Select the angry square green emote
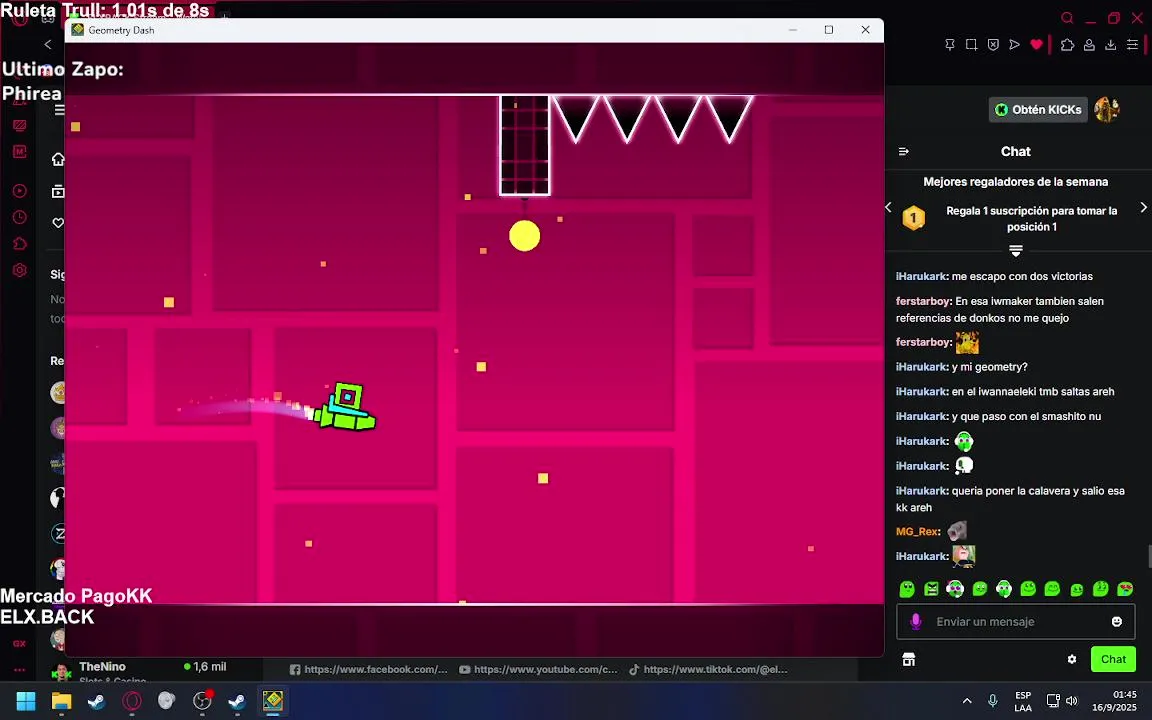Viewport: 1152px width, 720px height. coord(932,588)
